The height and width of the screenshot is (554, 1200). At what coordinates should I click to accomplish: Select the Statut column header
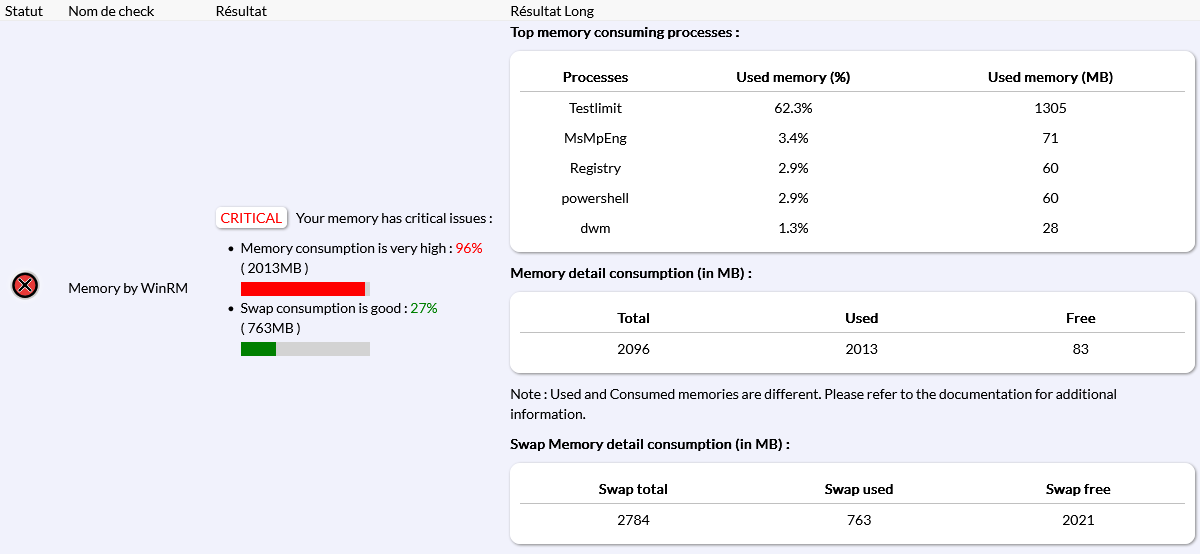coord(24,11)
